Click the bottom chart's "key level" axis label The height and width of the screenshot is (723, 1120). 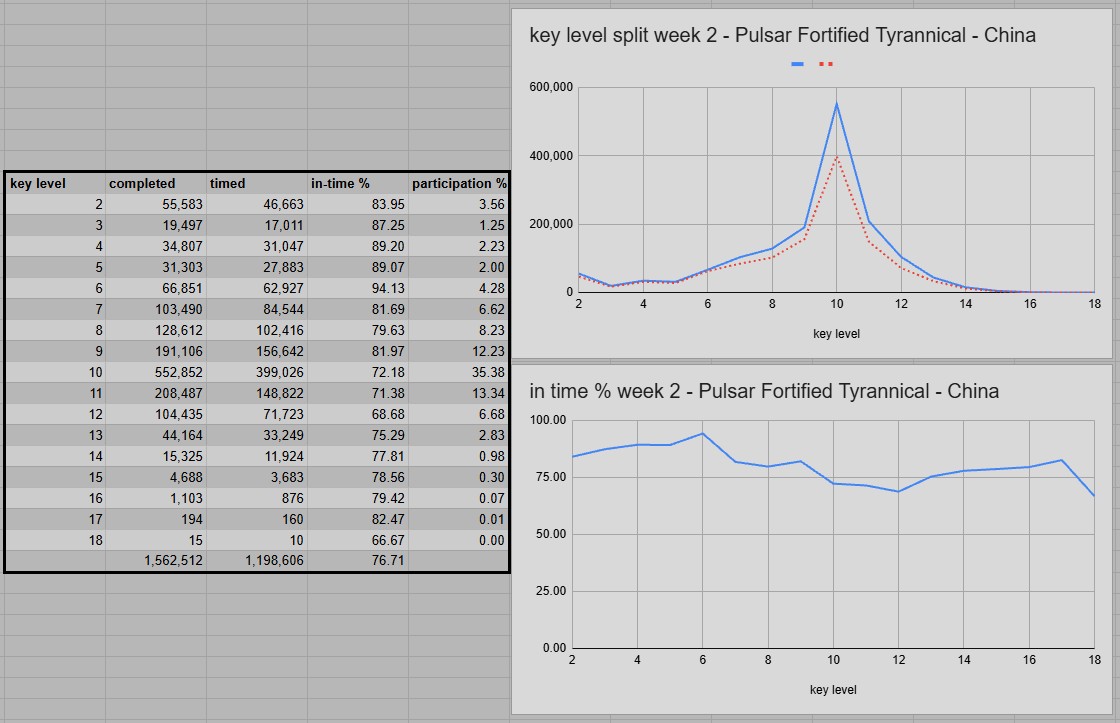(833, 689)
